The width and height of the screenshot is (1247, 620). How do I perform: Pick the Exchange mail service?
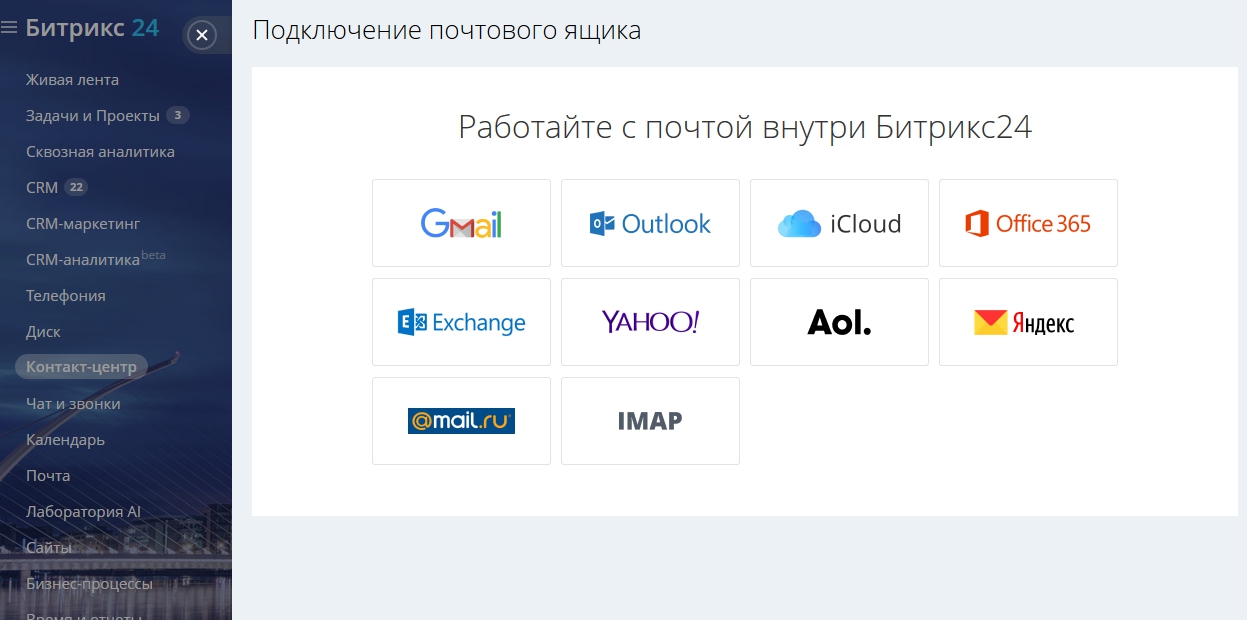(461, 322)
